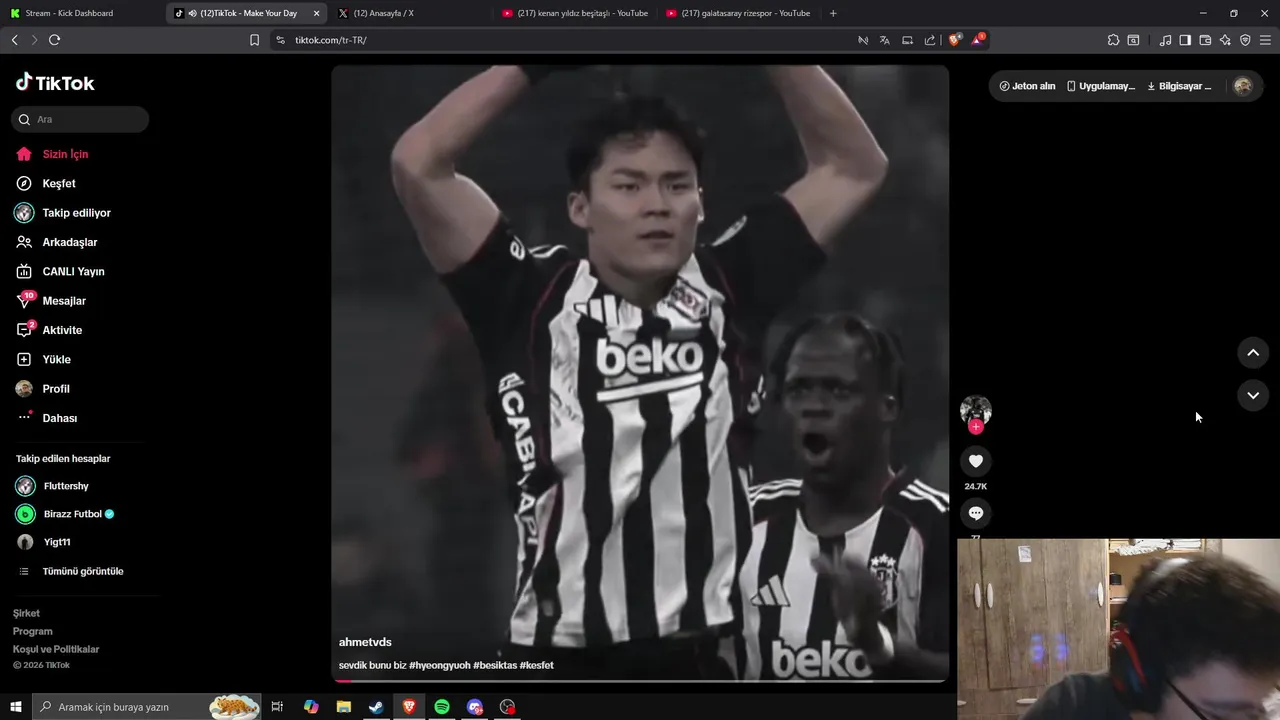Switch to kenan yıldız beşiktaşlı YouTube tab
This screenshot has height=720, width=1280.
575,13
